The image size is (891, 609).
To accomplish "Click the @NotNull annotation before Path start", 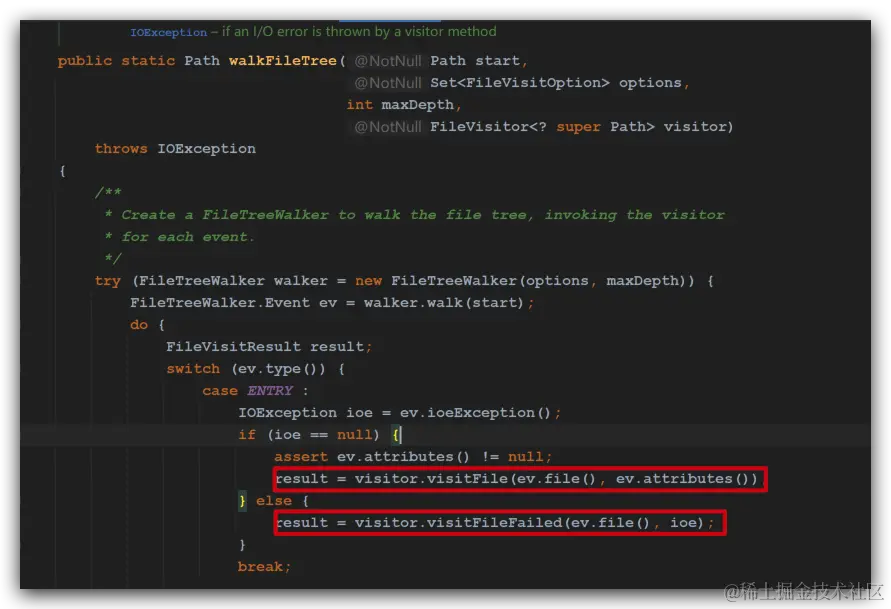I will (x=388, y=61).
